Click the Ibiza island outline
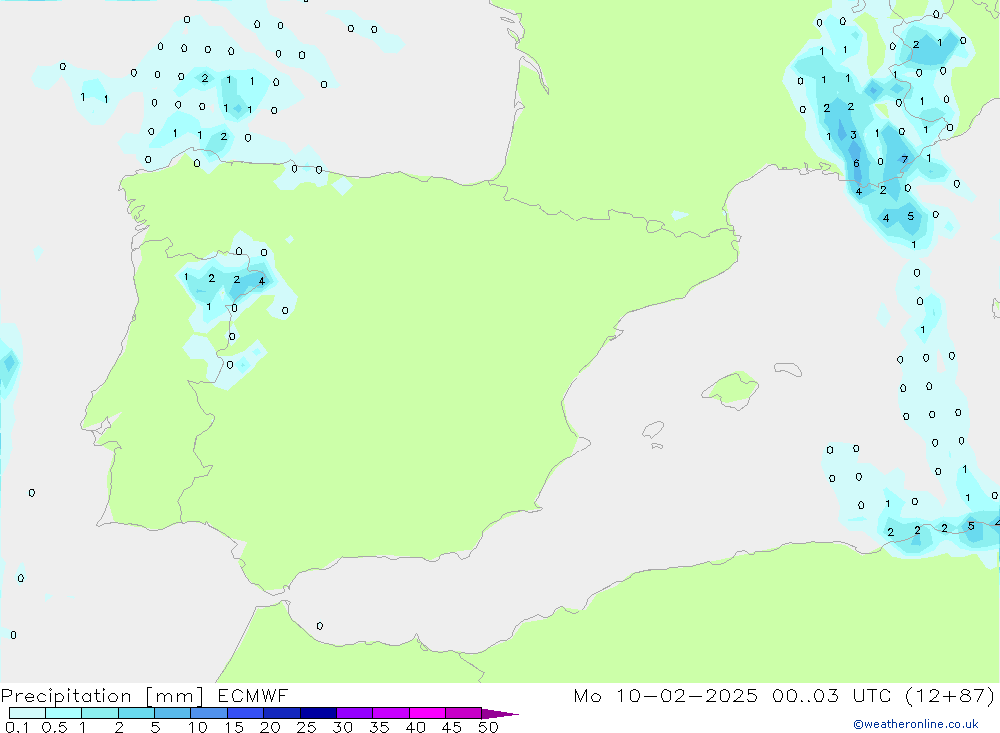 pyautogui.click(x=652, y=430)
